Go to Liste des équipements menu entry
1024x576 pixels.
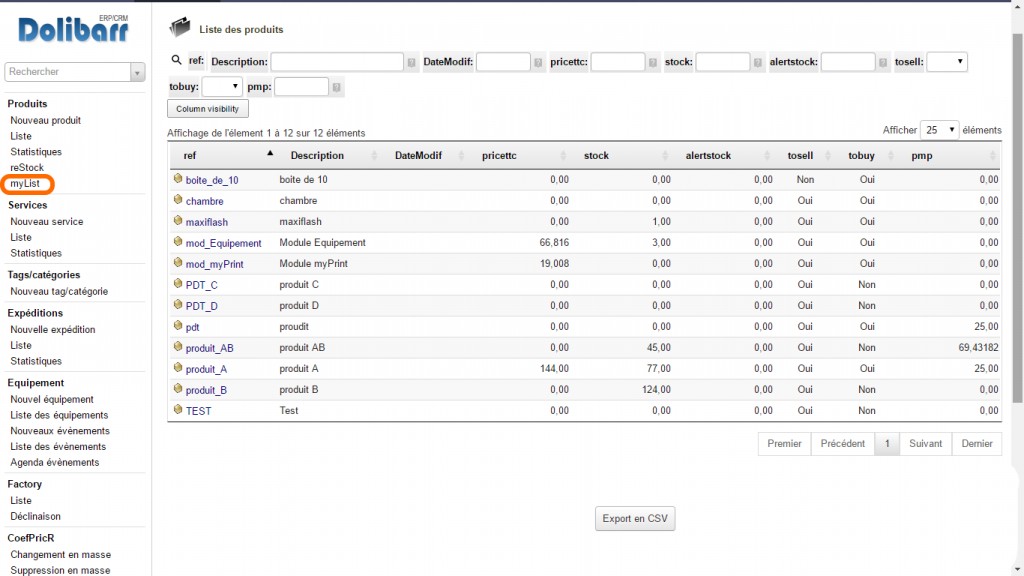(58, 415)
